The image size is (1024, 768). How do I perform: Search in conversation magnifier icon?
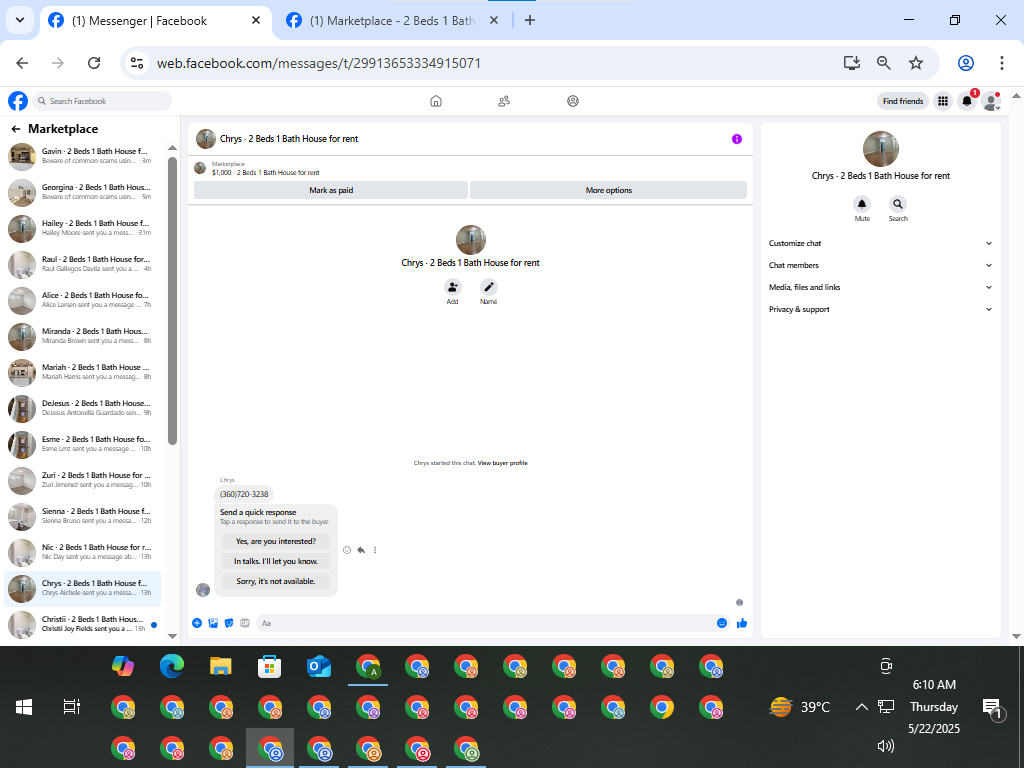(898, 204)
